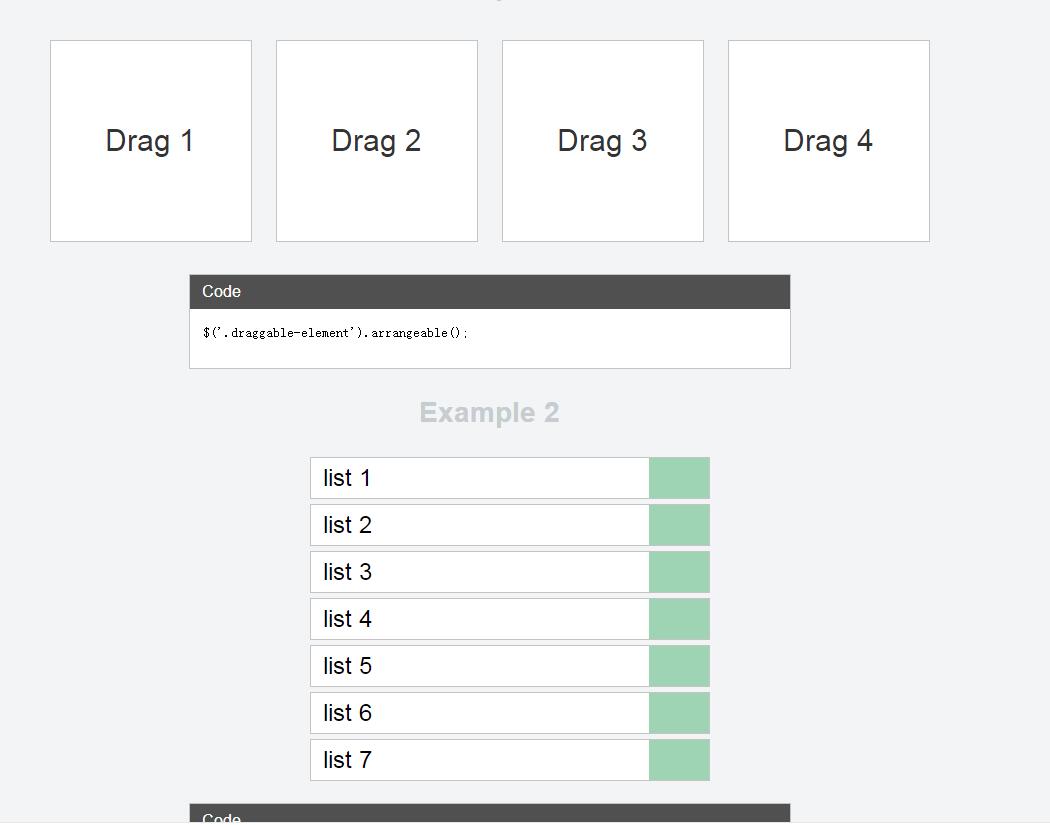Click the list 3 item label
This screenshot has width=1050, height=825.
pos(347,572)
